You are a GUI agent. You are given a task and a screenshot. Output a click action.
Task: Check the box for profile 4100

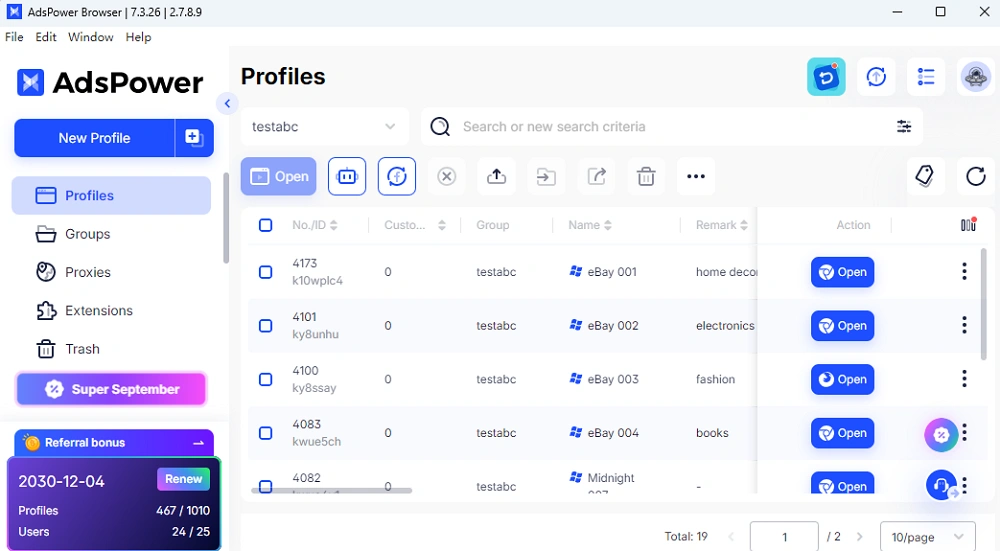[x=265, y=379]
